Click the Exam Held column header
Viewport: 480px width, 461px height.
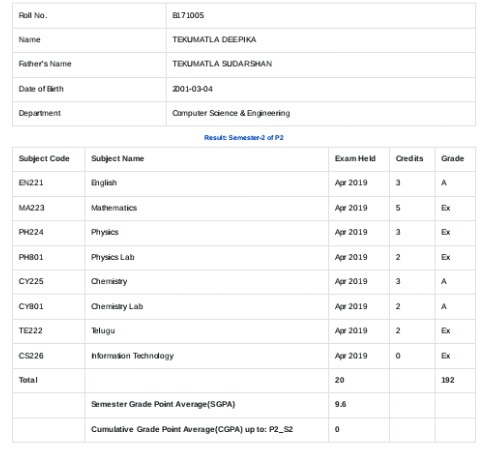pos(355,158)
